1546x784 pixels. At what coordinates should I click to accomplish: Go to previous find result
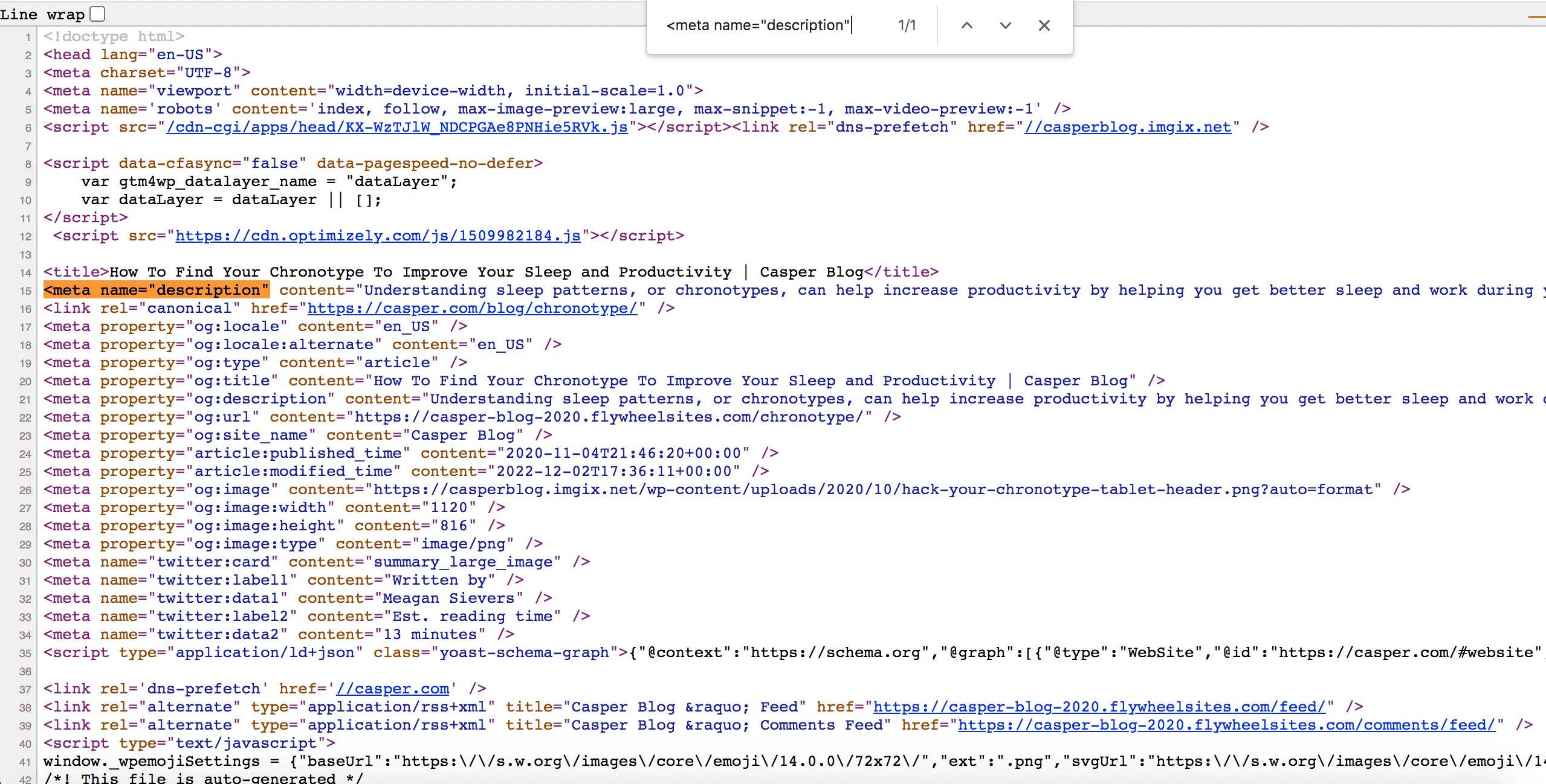(966, 25)
